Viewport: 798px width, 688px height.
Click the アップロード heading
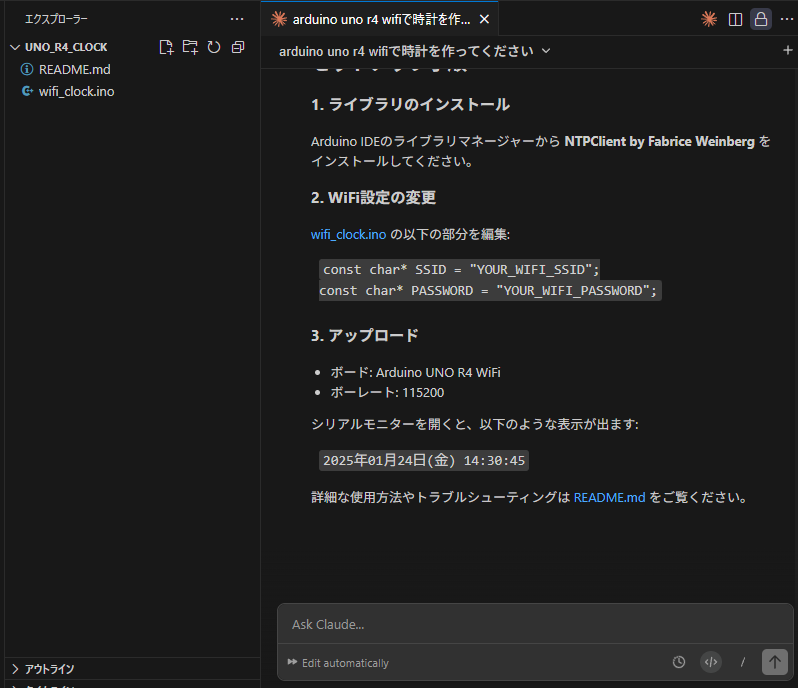(365, 335)
